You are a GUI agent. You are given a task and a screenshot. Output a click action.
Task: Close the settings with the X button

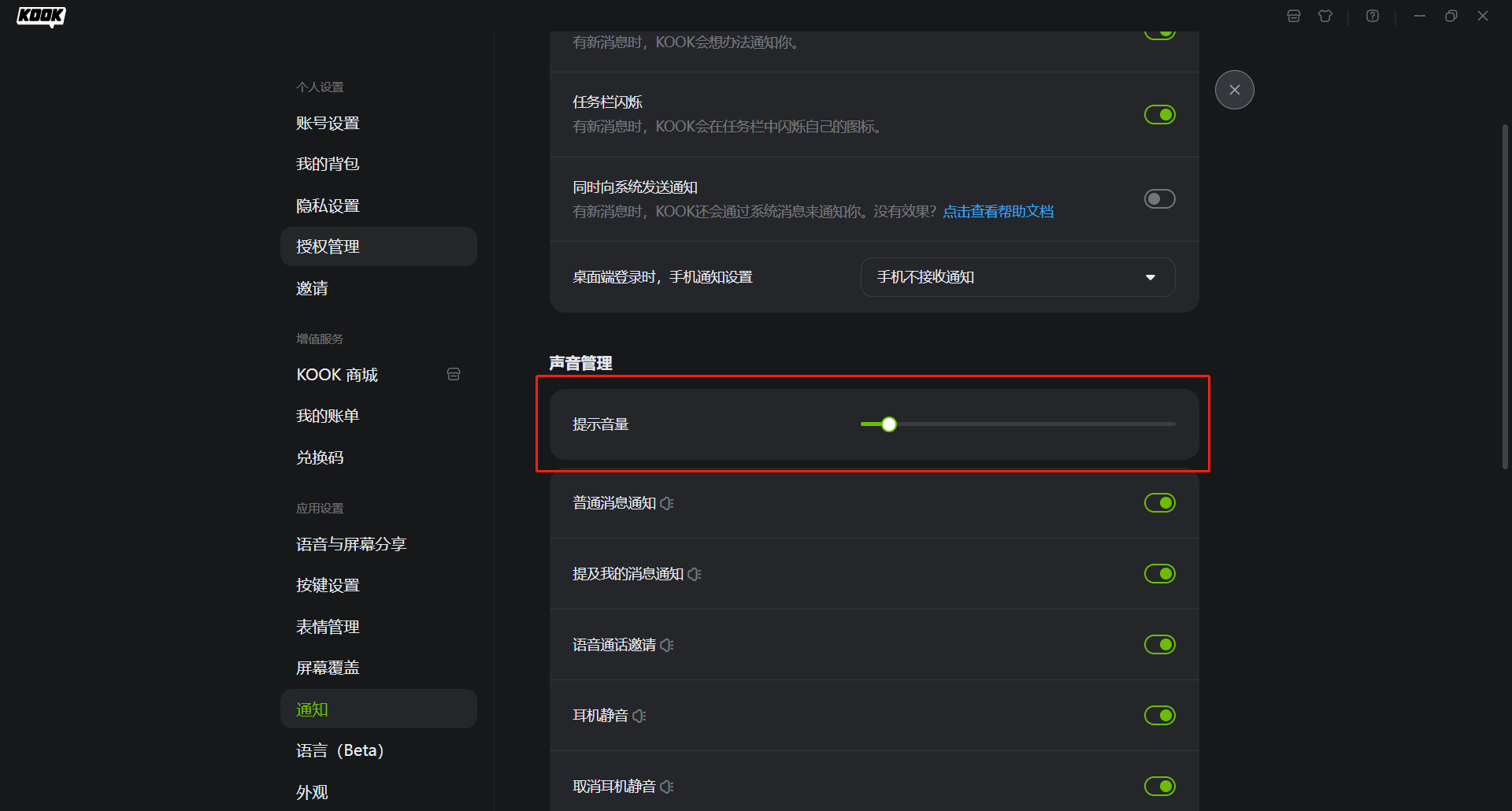click(1234, 90)
